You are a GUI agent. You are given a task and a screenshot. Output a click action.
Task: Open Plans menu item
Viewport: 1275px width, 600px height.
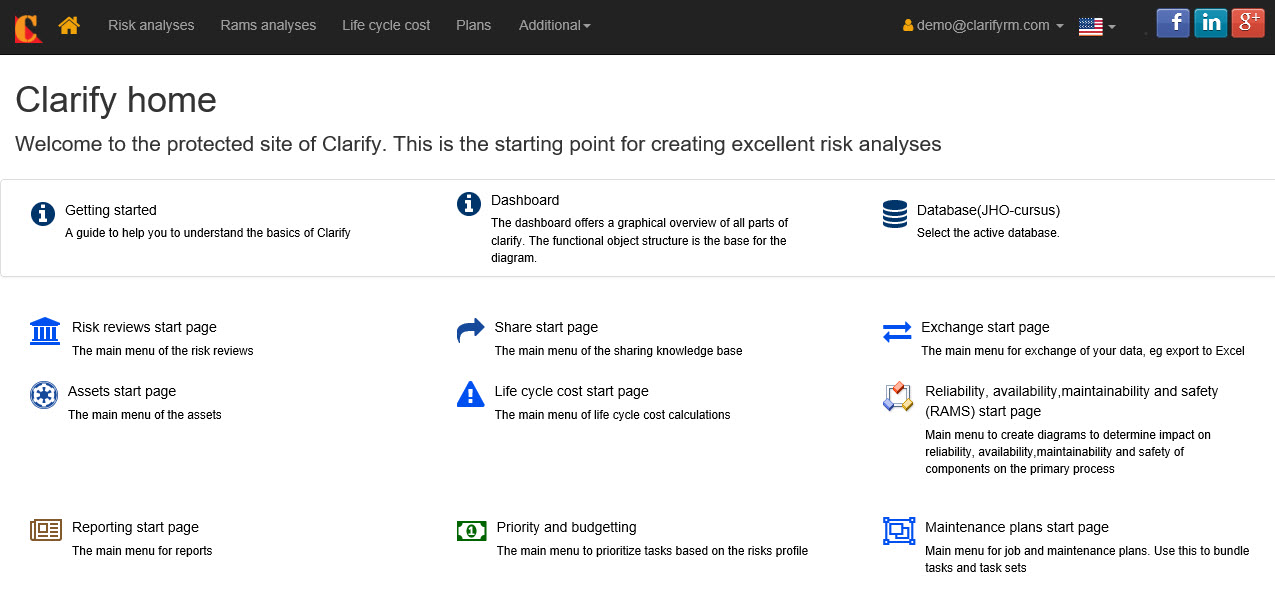(473, 25)
